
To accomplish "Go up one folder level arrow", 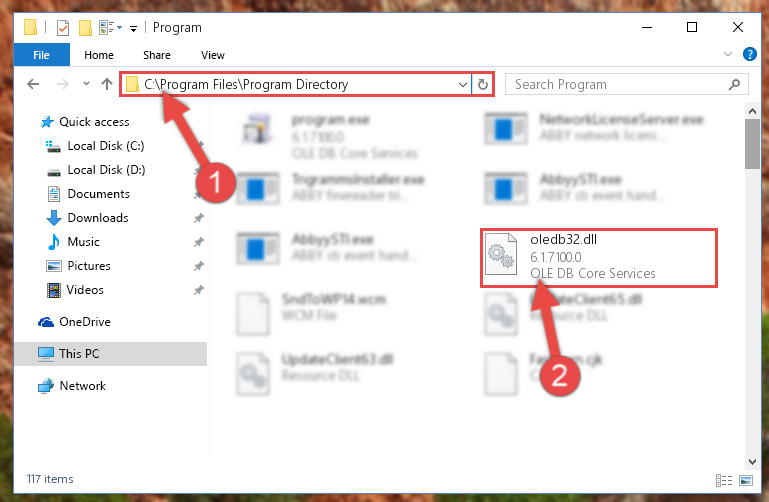I will (106, 84).
